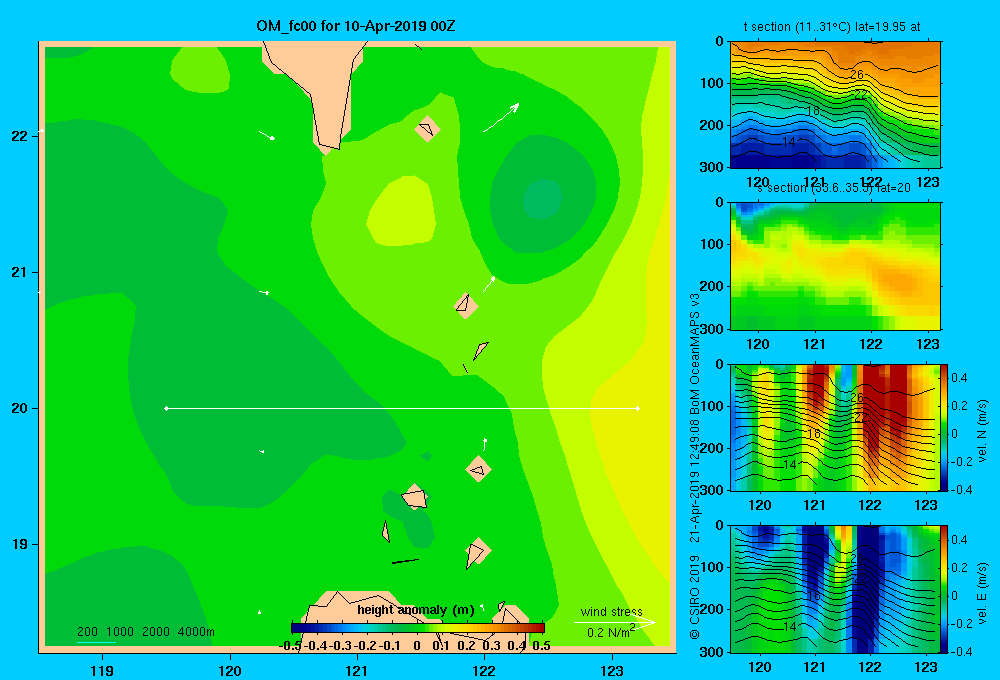Click depth label 200 on vel. N section
Viewport: 1000px width, 680px height.
(x=712, y=448)
